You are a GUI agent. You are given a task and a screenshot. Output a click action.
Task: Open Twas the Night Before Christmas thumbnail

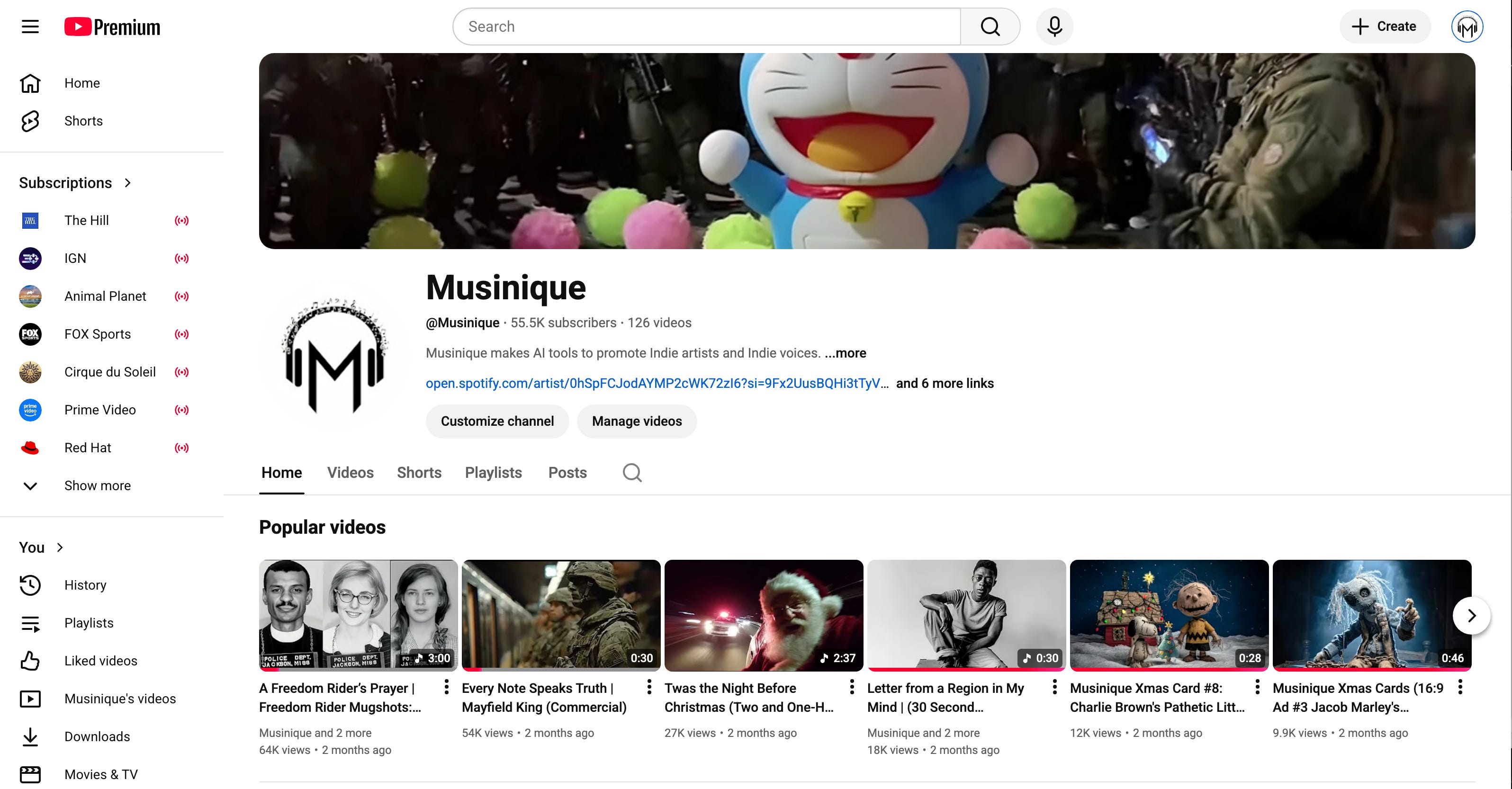coord(763,615)
